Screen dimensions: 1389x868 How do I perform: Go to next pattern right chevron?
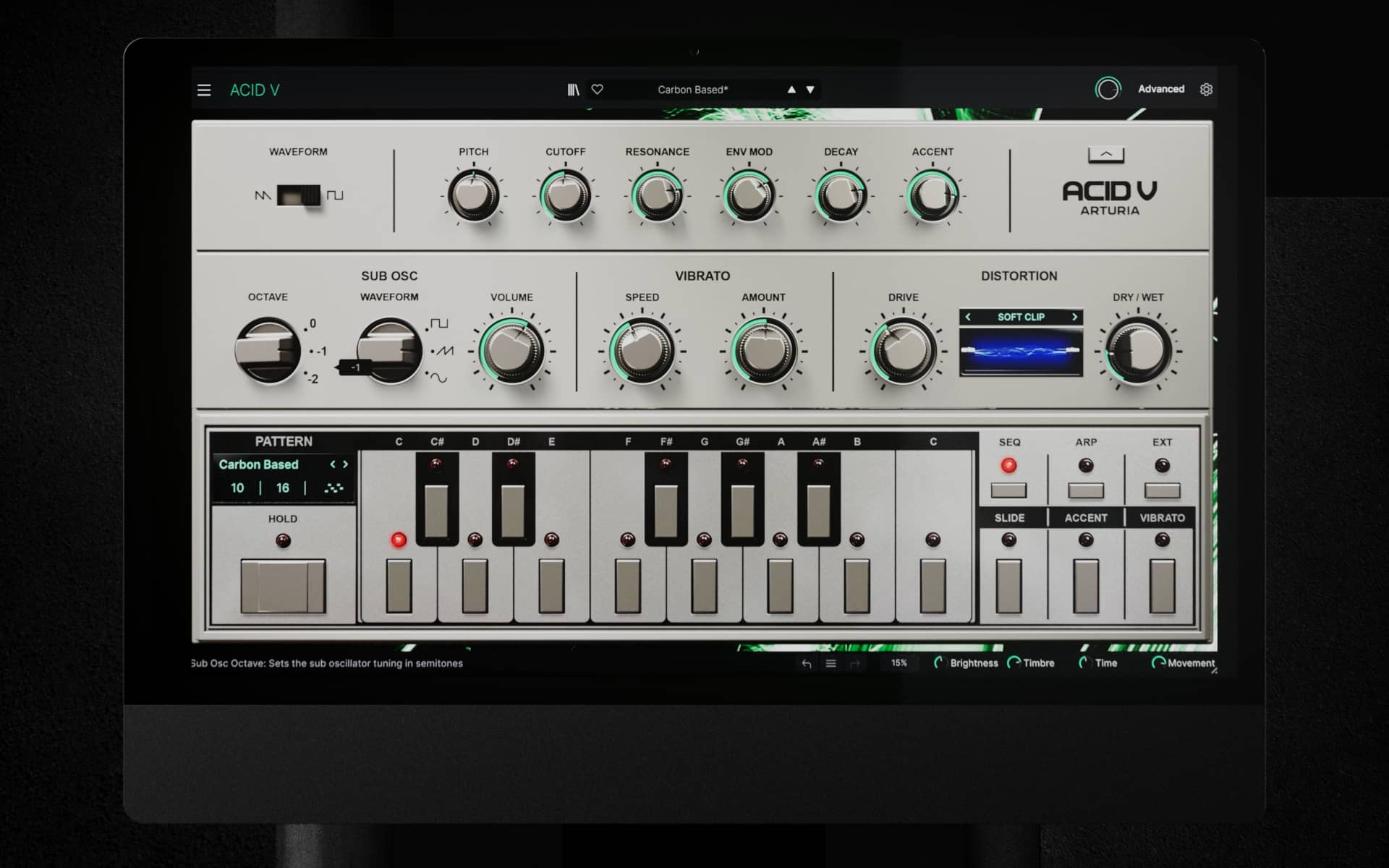coord(345,464)
